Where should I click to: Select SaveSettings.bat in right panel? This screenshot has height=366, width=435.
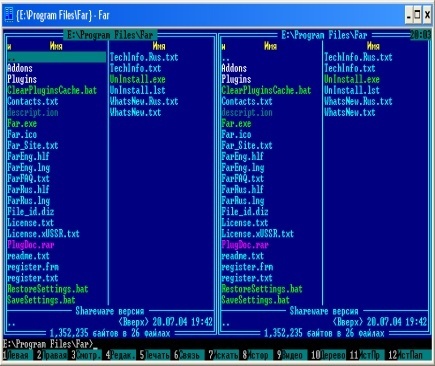(x=256, y=300)
